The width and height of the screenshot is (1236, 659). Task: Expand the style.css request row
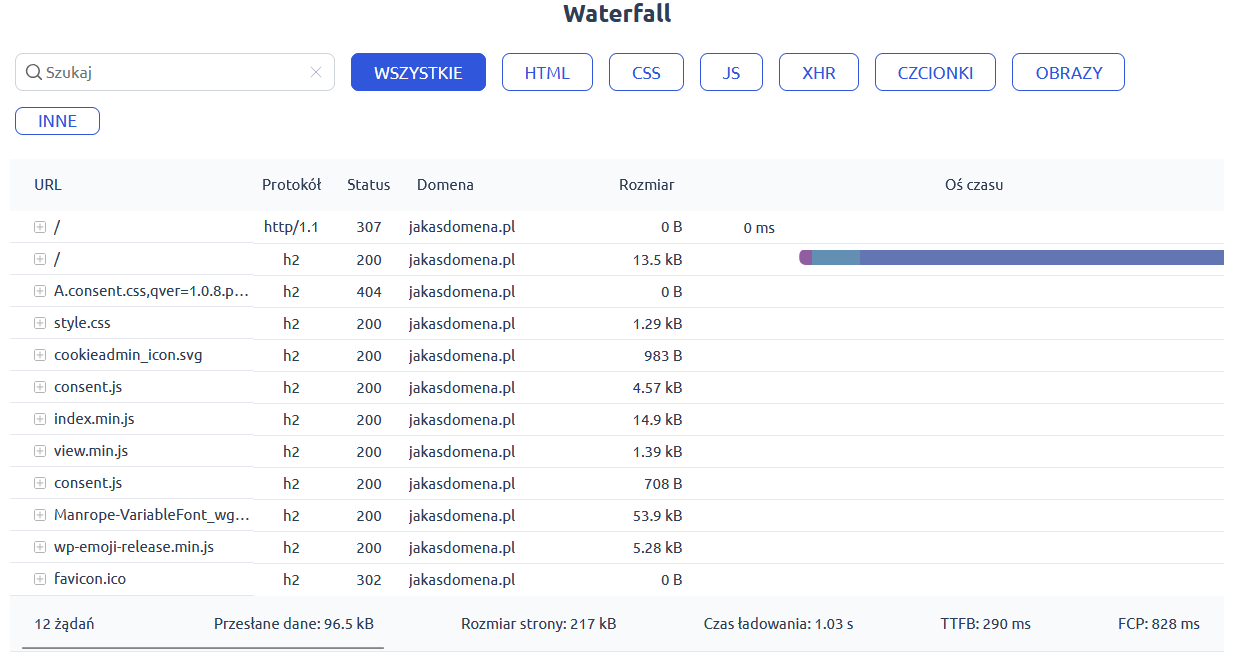click(40, 323)
